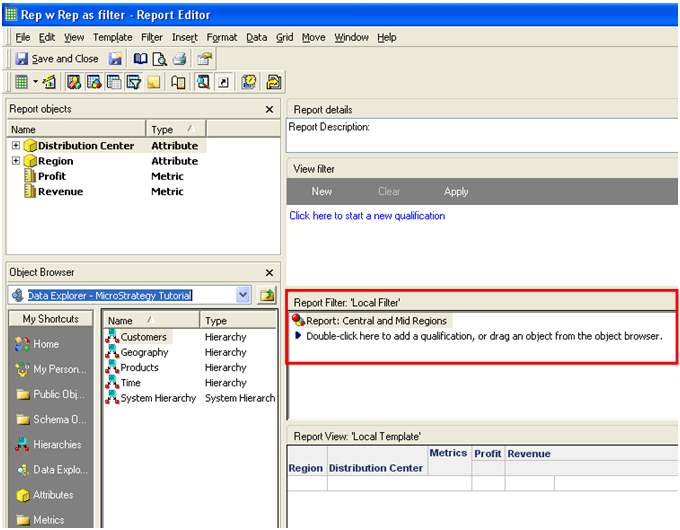Click the Save and Close button
The height and width of the screenshot is (530, 680).
[x=57, y=59]
